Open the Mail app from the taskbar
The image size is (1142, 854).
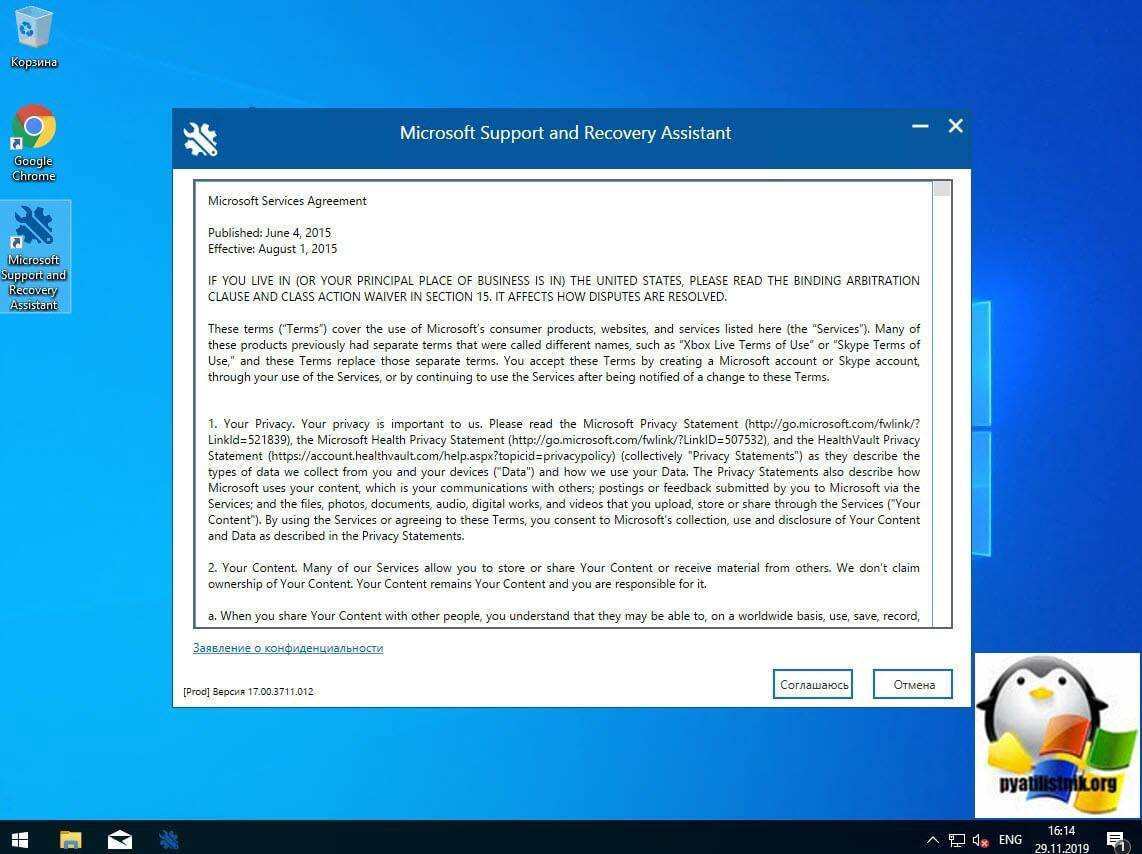(119, 839)
